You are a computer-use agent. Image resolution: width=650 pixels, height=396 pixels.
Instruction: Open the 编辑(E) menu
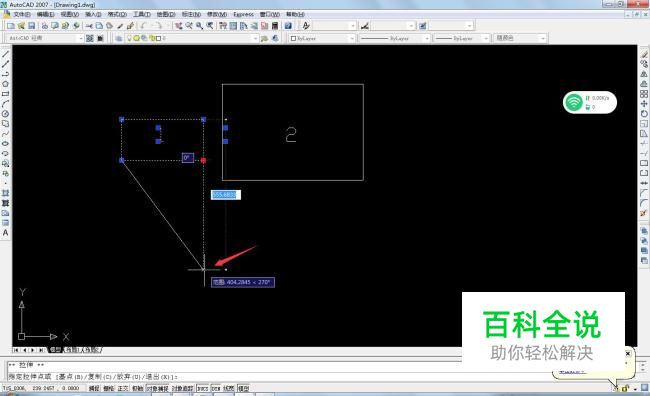46,15
